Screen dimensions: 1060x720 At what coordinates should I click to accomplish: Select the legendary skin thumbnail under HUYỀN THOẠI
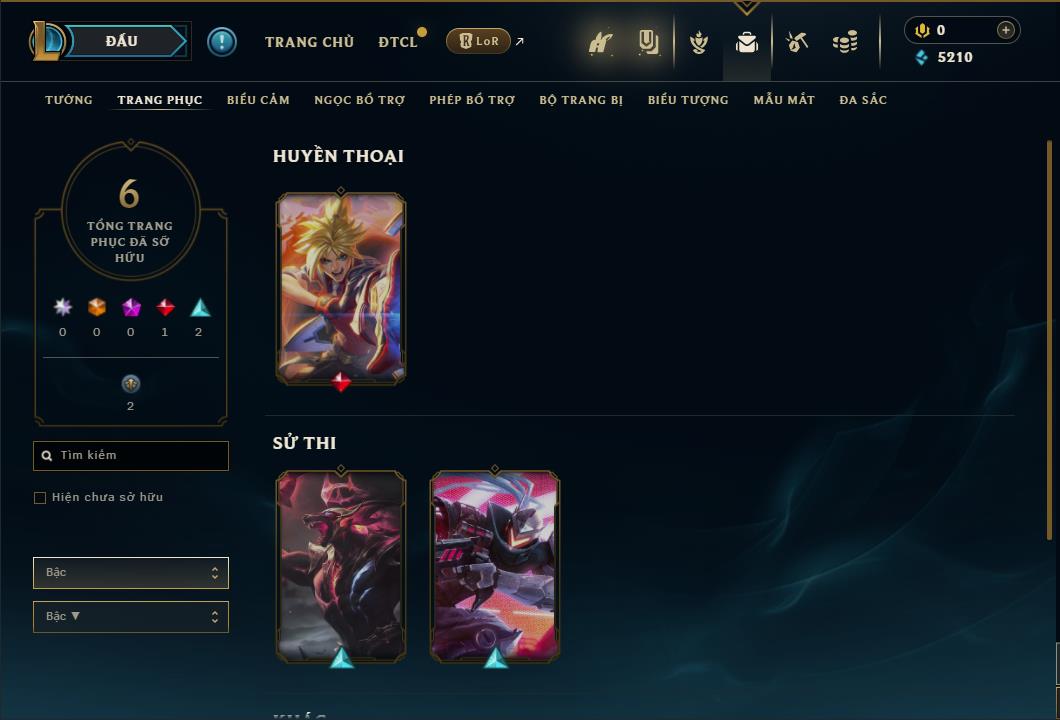341,289
